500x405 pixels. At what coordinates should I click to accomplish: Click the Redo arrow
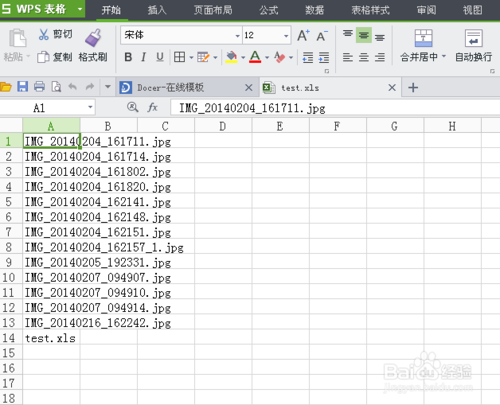[x=90, y=87]
